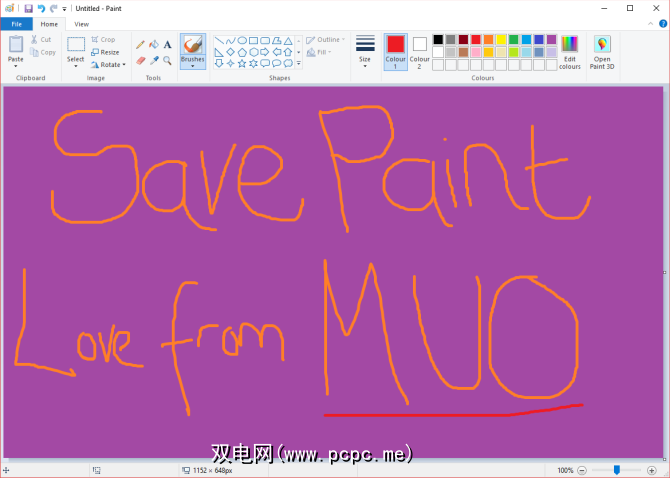Click the right-edge canvas resize handle

pos(664,272)
